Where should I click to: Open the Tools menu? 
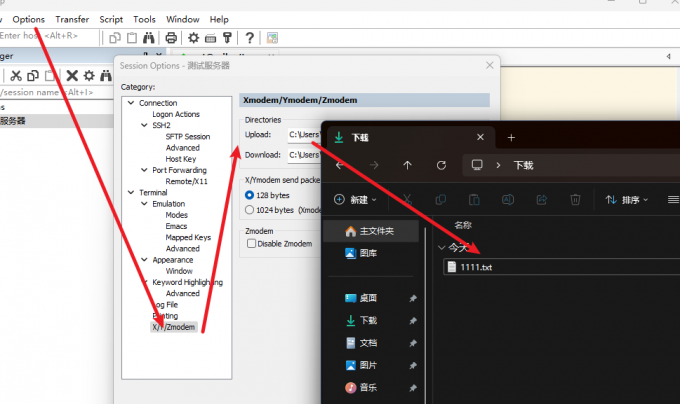coord(144,20)
